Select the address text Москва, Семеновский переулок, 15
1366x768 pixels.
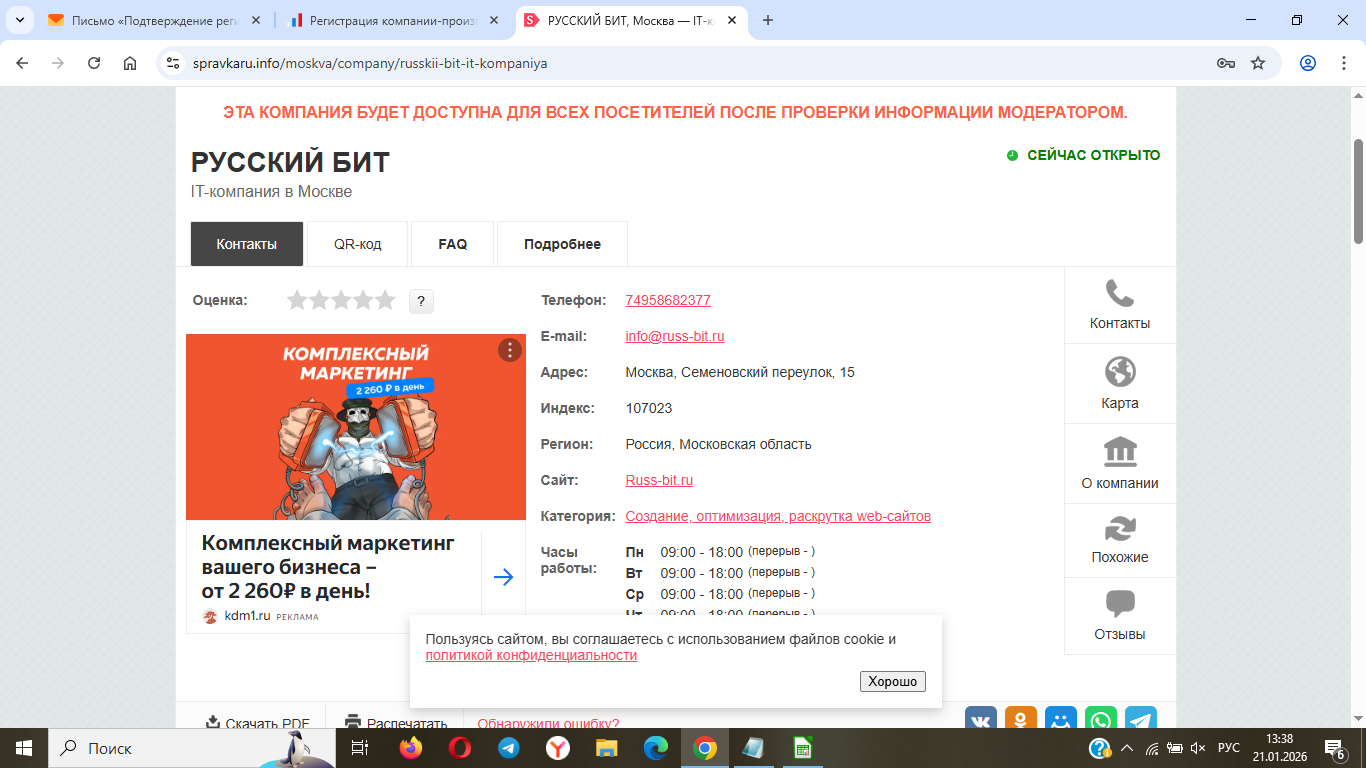pos(740,372)
